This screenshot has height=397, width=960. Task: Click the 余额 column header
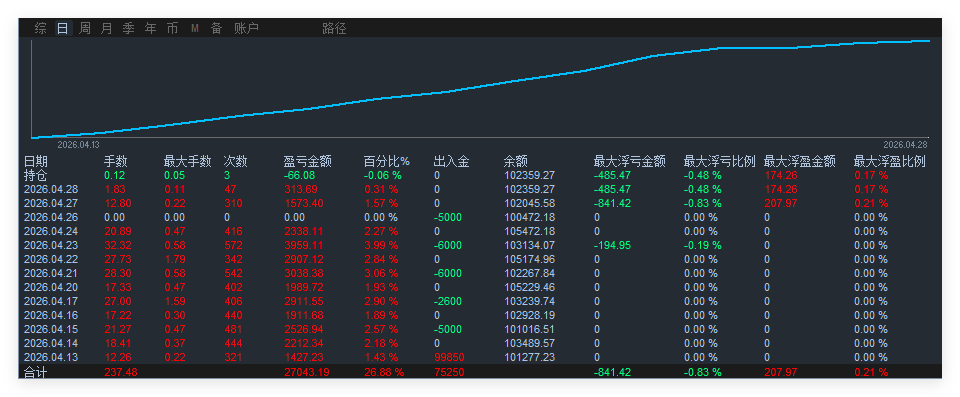click(x=516, y=162)
